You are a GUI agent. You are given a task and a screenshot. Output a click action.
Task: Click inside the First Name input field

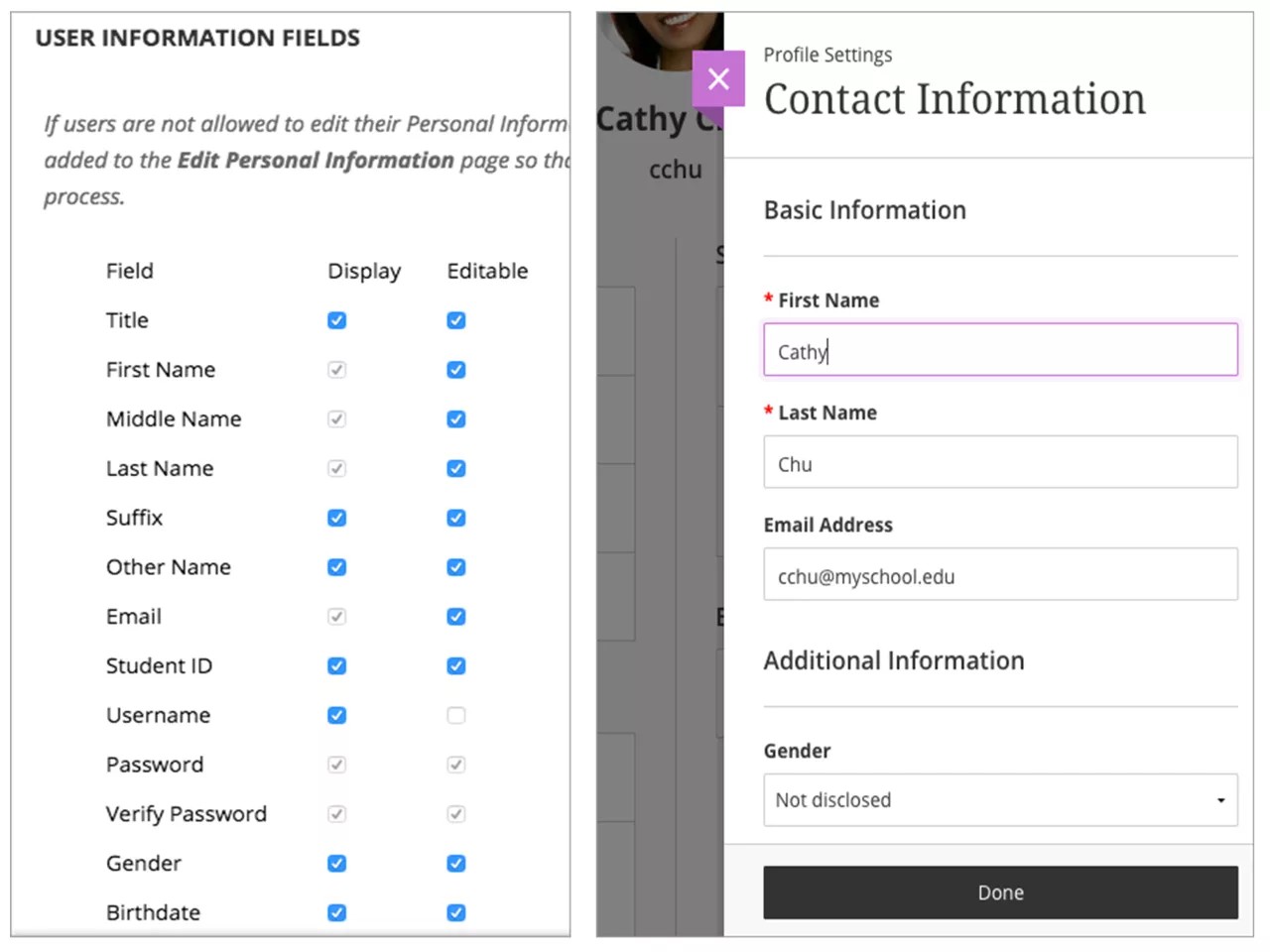point(1000,350)
